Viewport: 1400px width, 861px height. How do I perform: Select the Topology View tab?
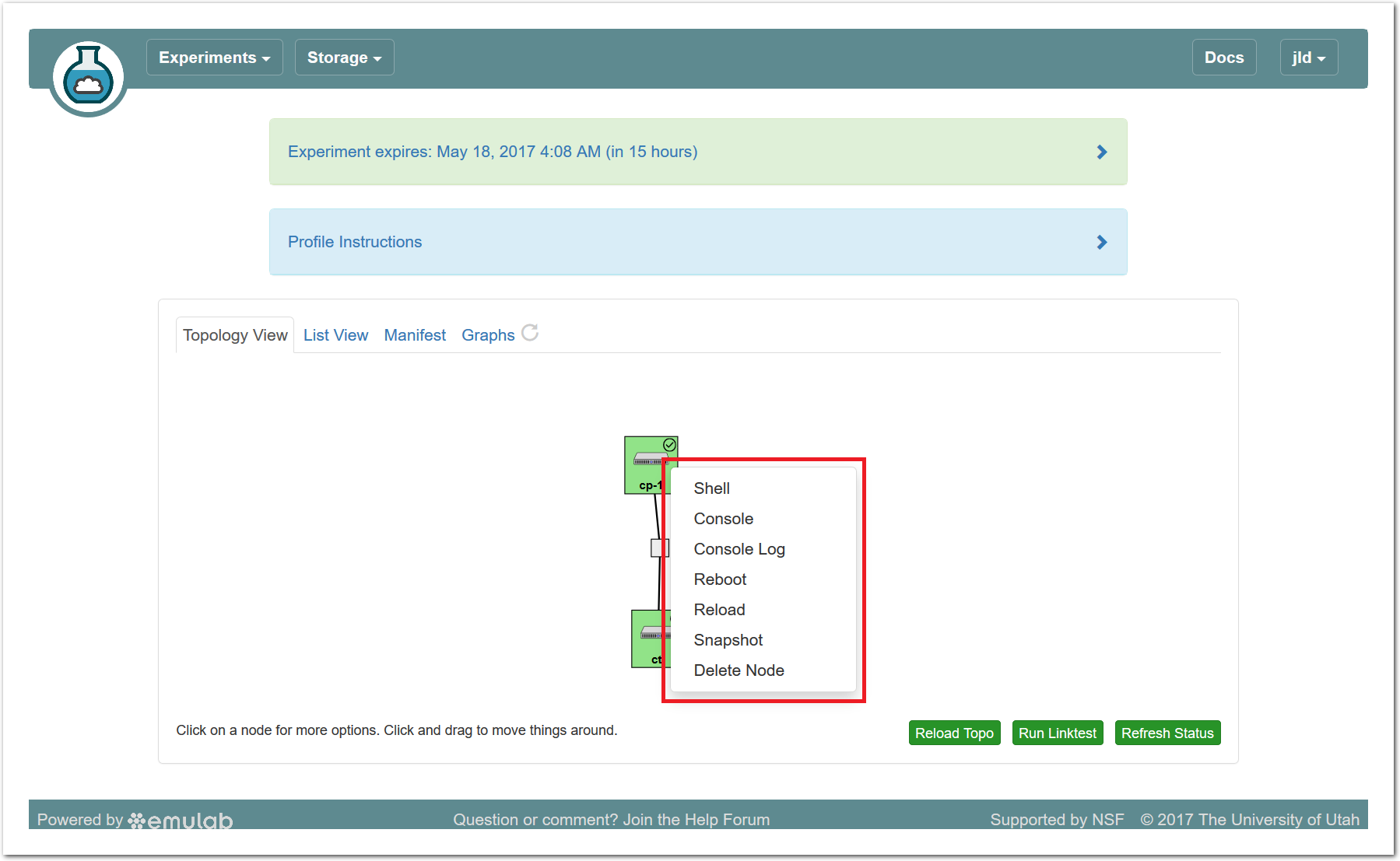(235, 335)
